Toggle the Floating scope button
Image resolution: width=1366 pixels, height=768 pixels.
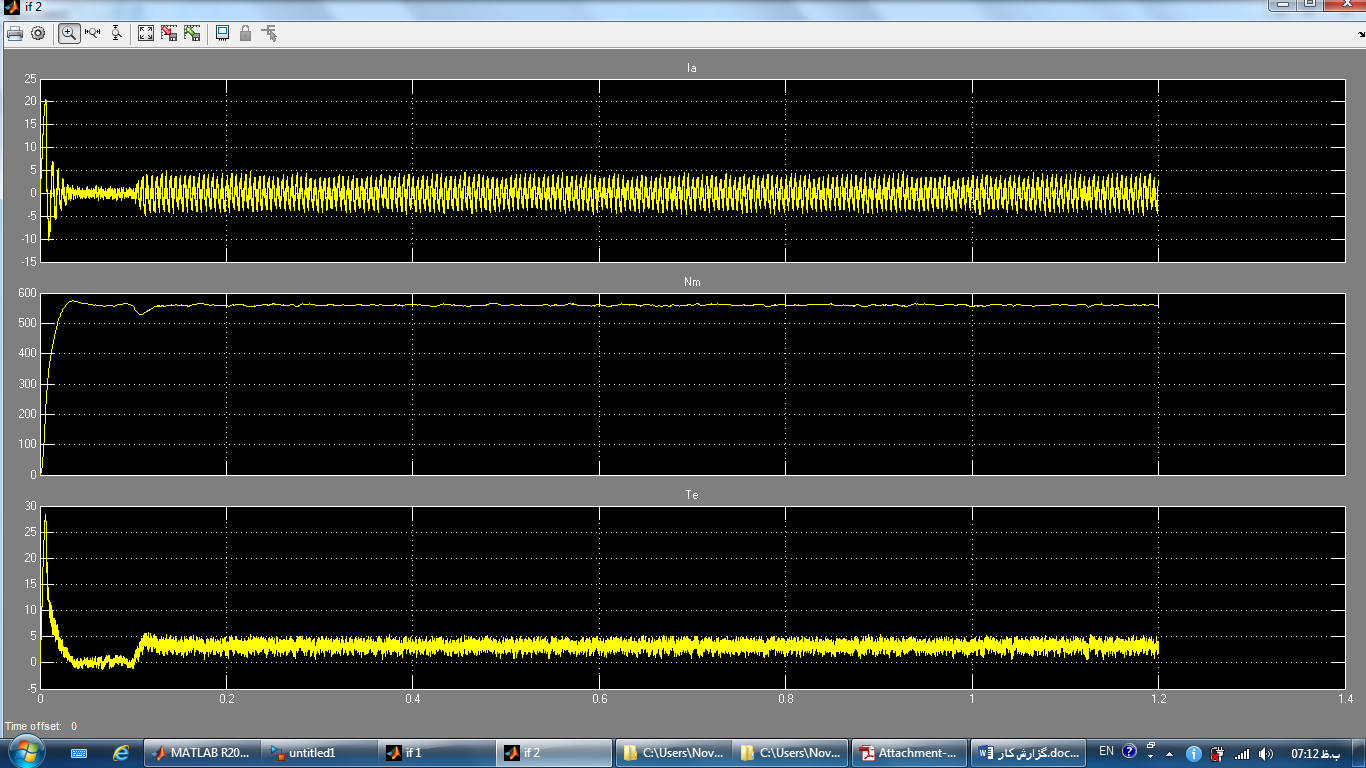(222, 33)
